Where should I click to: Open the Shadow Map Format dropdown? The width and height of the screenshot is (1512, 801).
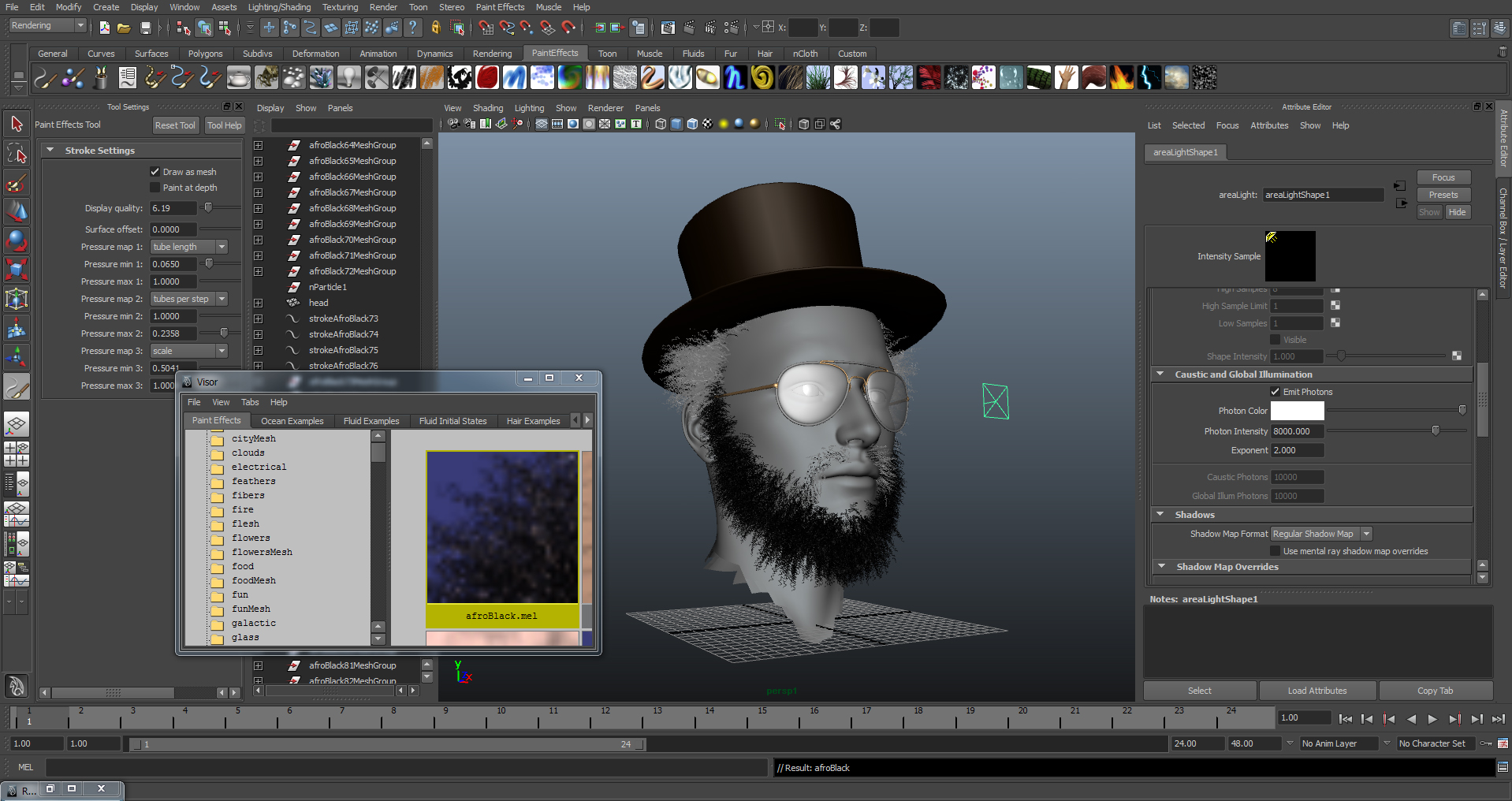pos(1321,534)
